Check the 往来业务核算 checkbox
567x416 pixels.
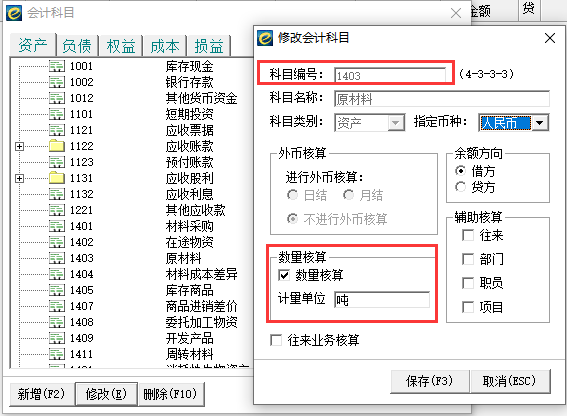[276, 340]
